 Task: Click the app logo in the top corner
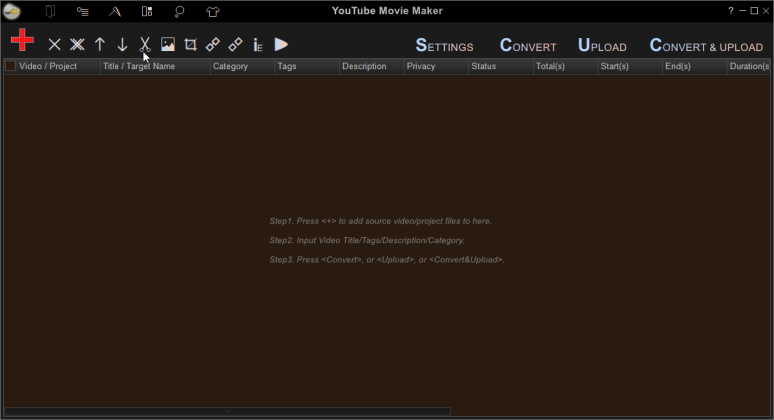click(x=11, y=11)
